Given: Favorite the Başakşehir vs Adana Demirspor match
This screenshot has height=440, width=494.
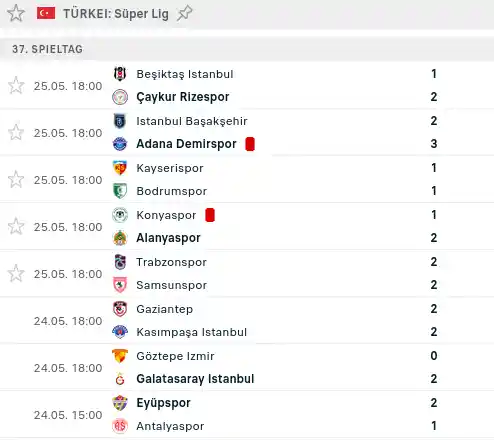Looking at the screenshot, I should click(16, 133).
